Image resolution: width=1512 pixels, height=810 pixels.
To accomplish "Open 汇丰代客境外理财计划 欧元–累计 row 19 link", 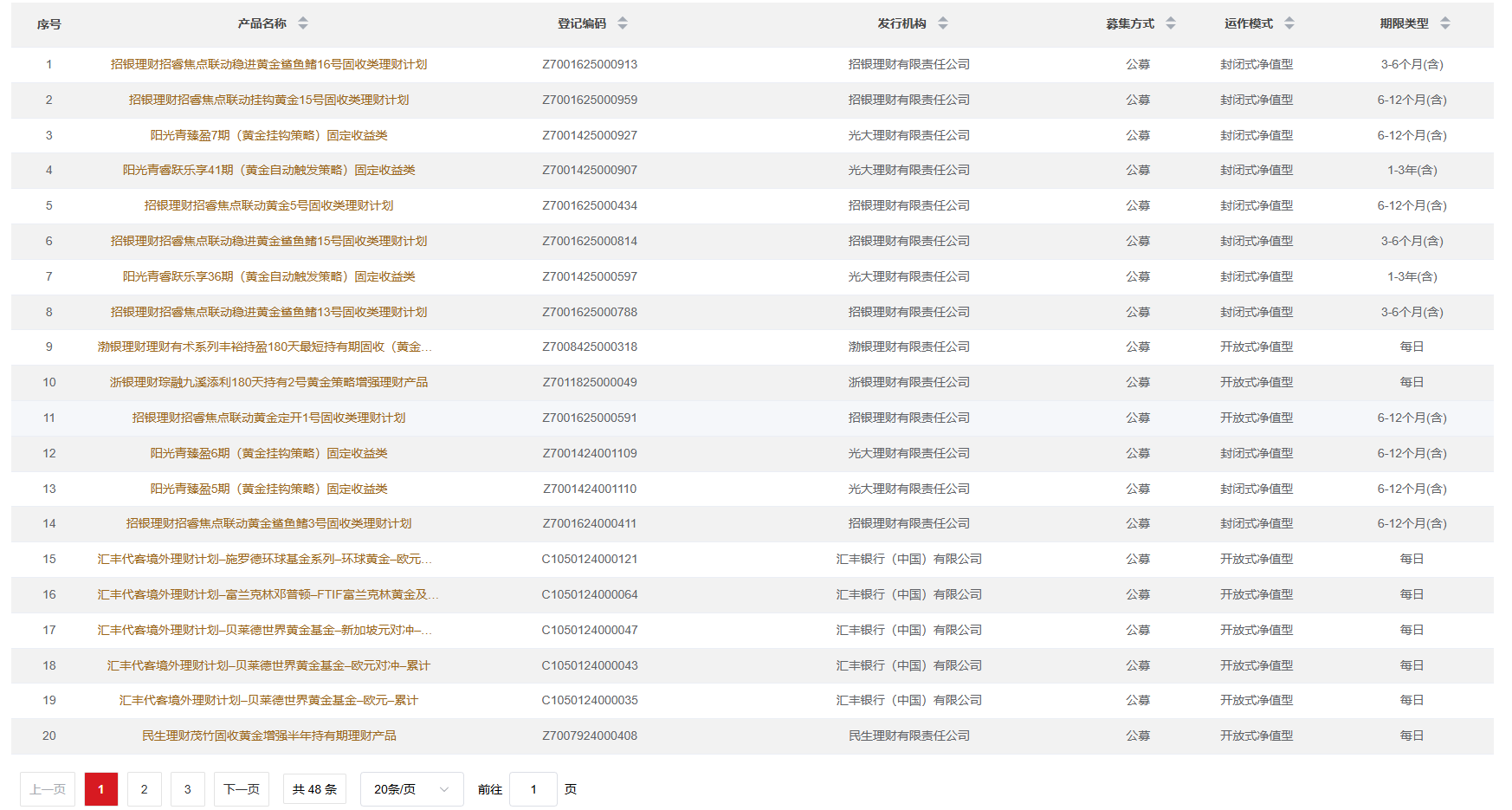I will pos(268,700).
